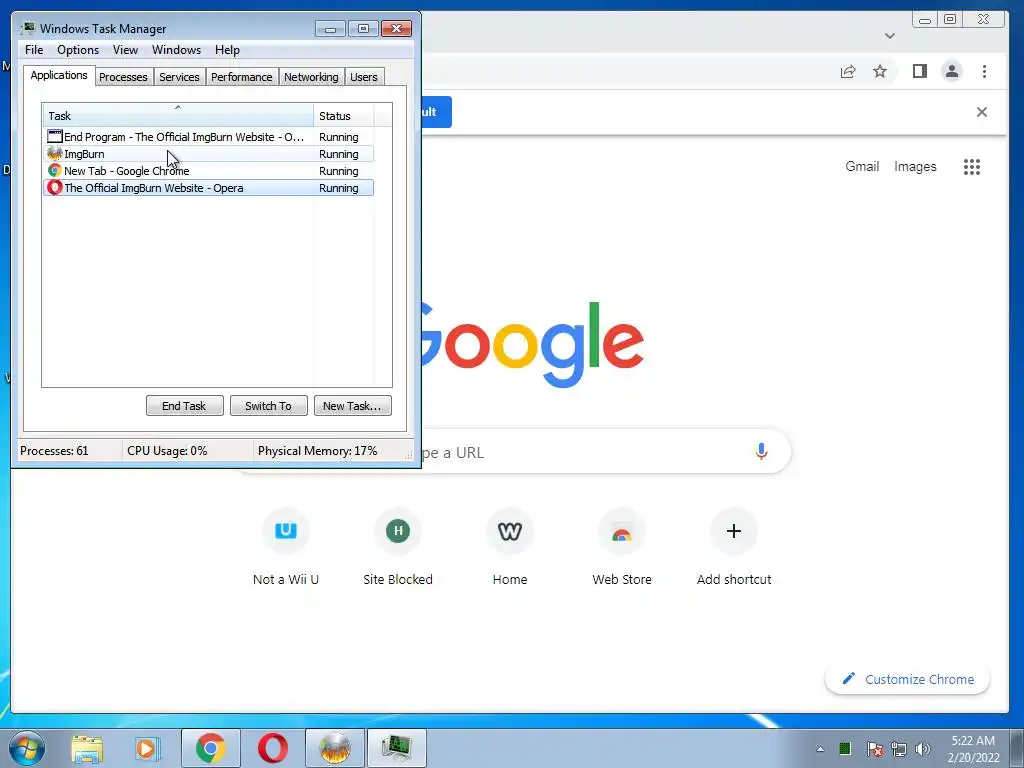Sort by the Status column header
The image size is (1024, 768).
(344, 116)
